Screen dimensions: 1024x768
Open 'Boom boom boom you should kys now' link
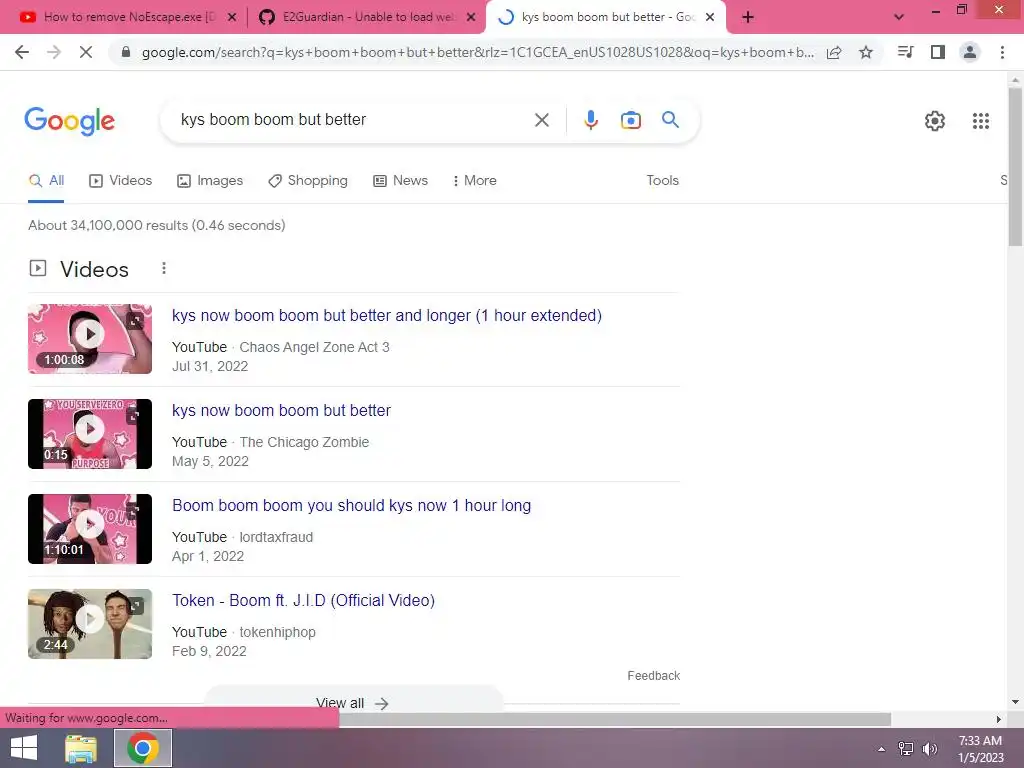coord(351,506)
